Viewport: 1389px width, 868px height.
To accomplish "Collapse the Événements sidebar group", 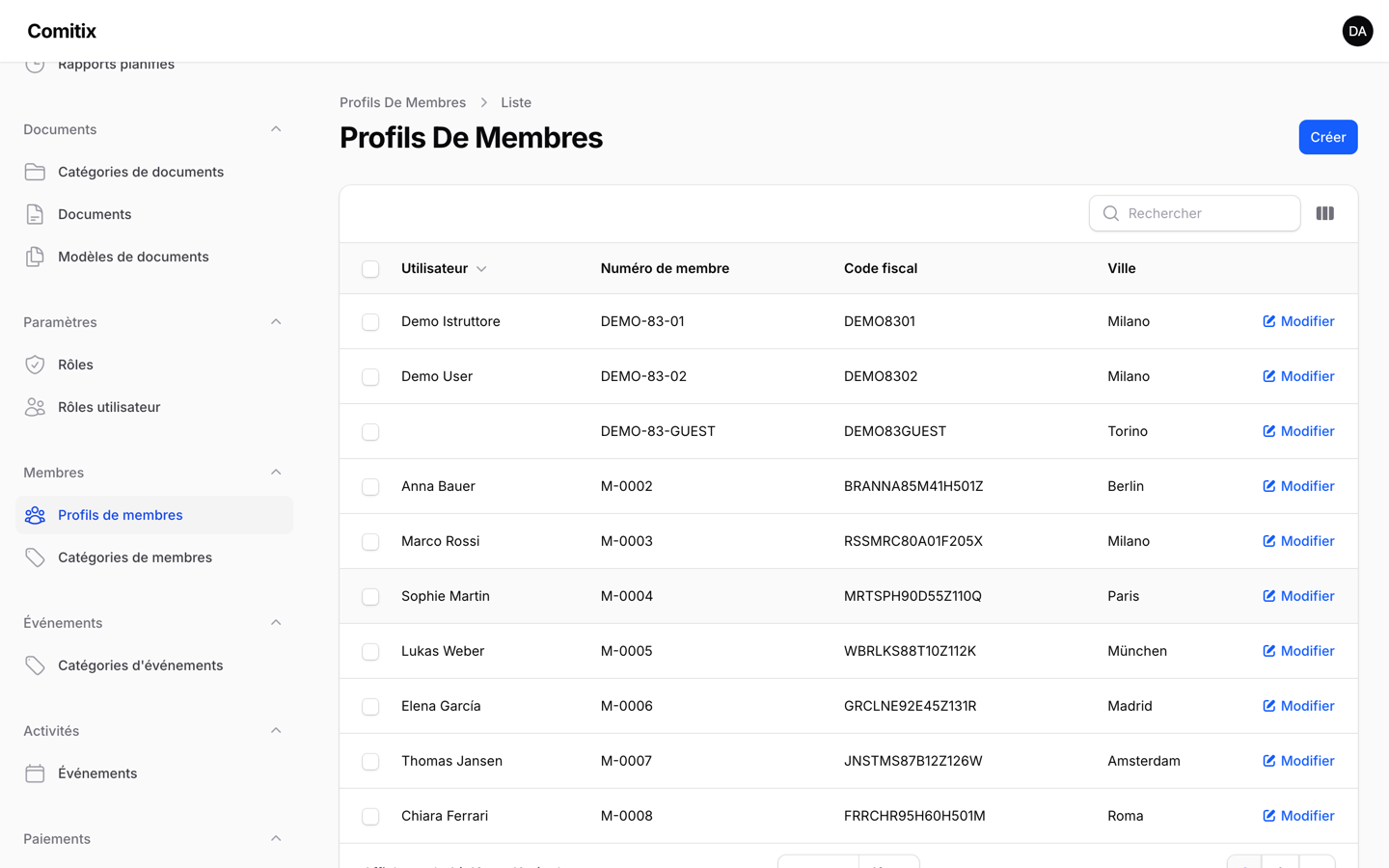I will tap(276, 623).
